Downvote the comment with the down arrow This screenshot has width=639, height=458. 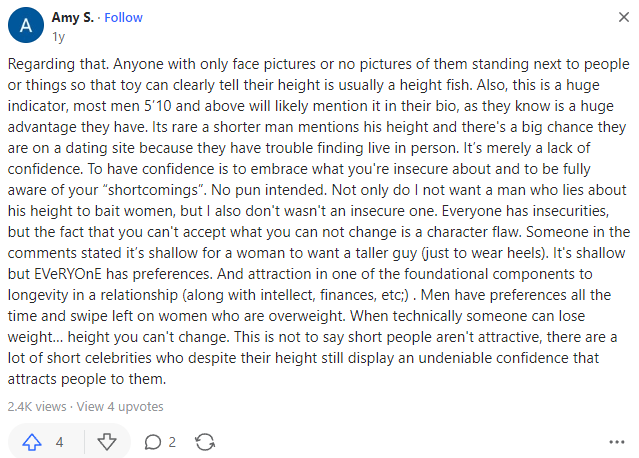(x=107, y=442)
